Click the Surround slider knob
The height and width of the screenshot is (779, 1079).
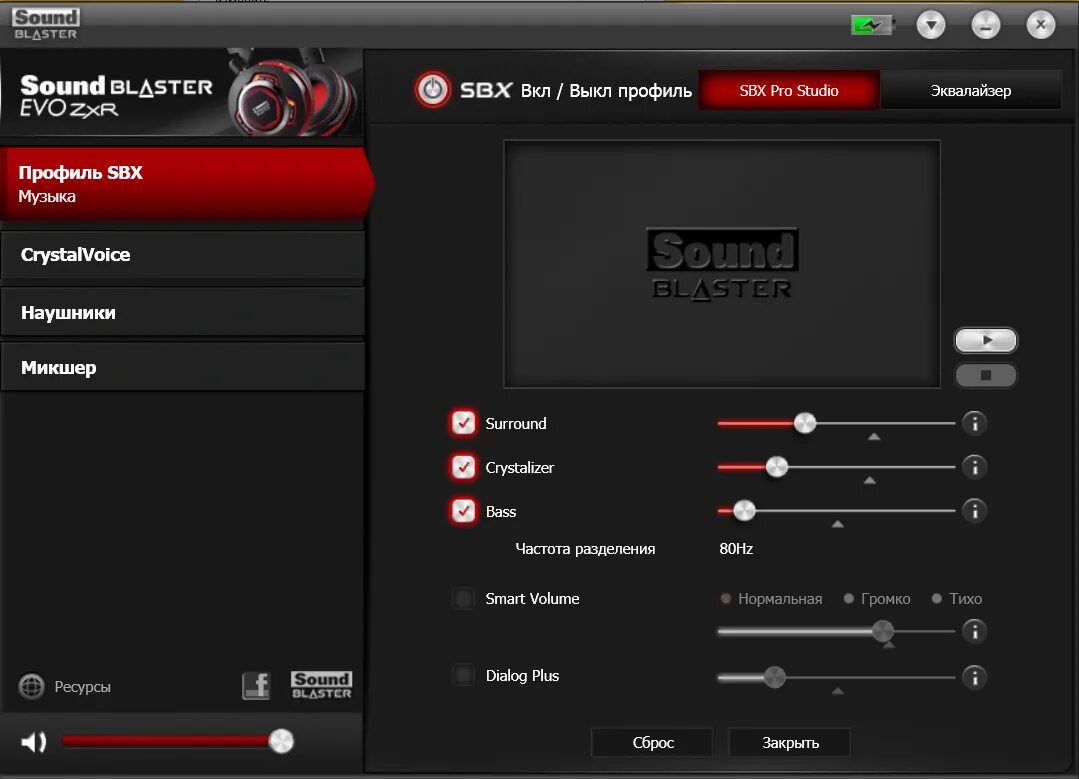point(804,423)
